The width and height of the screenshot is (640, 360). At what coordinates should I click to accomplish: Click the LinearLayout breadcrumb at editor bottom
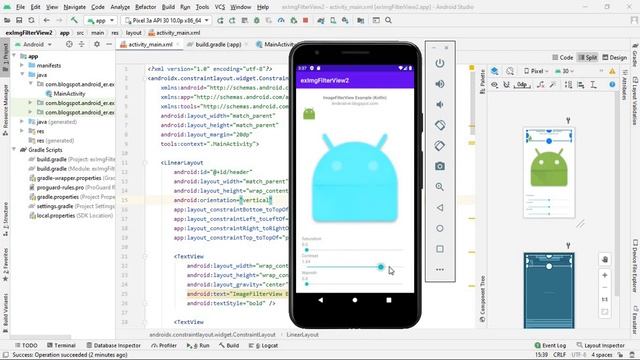click(302, 335)
